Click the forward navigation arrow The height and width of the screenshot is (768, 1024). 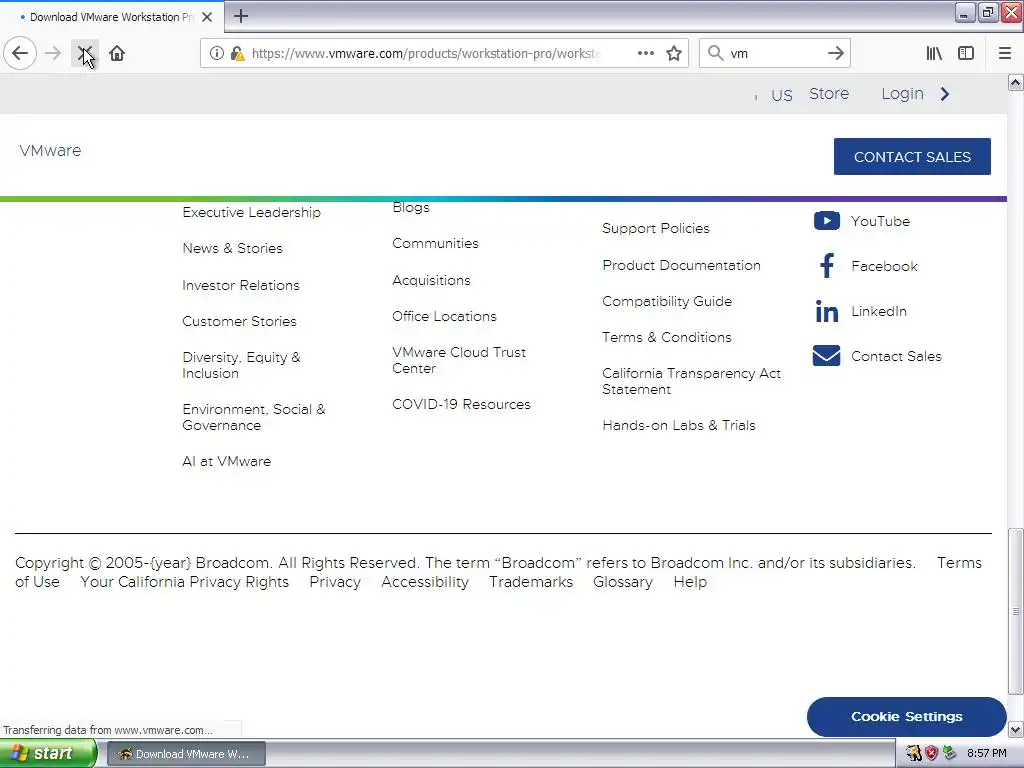tap(53, 53)
